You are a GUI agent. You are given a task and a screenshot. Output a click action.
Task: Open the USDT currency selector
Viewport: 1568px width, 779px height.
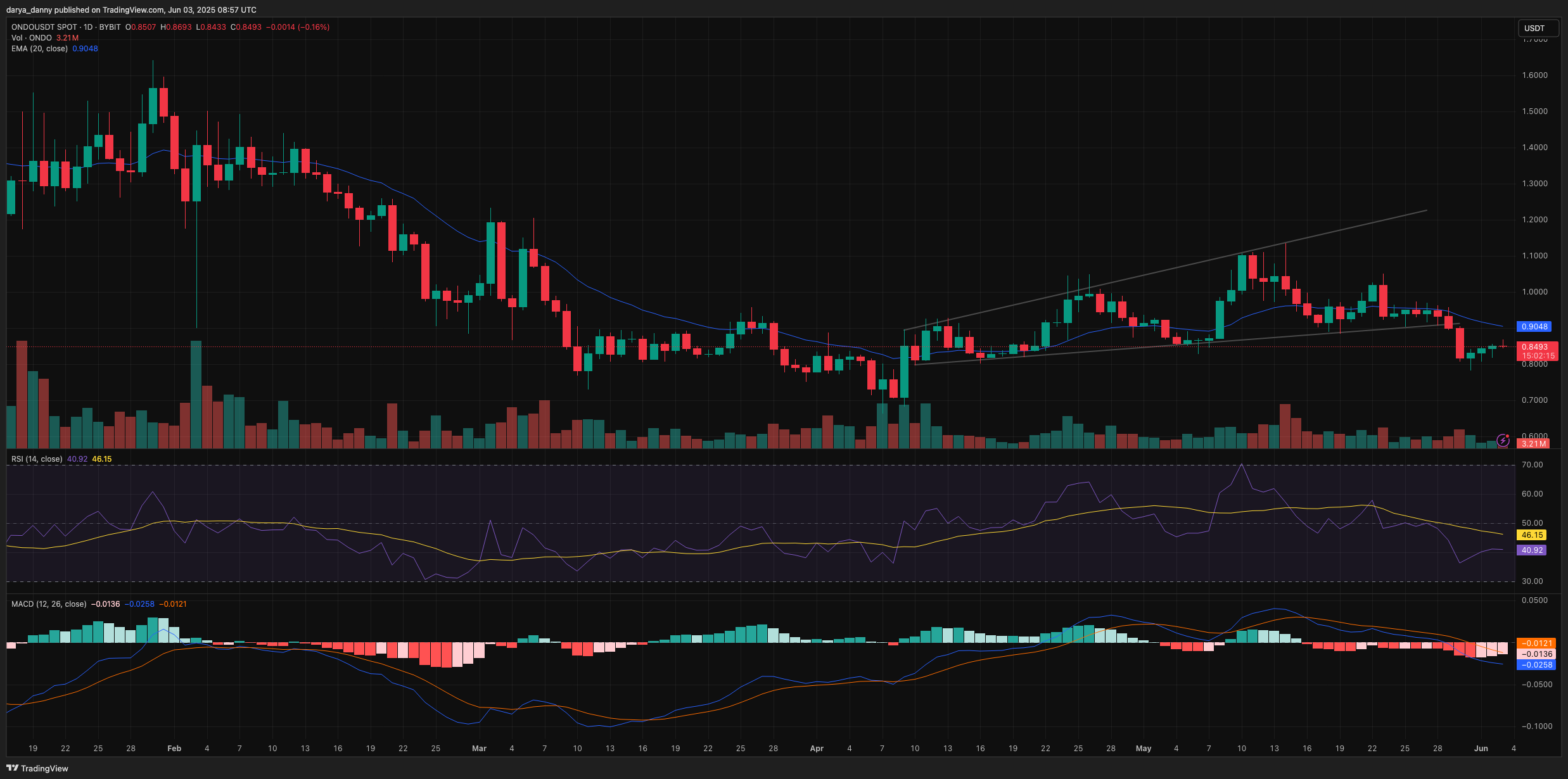(x=1538, y=28)
